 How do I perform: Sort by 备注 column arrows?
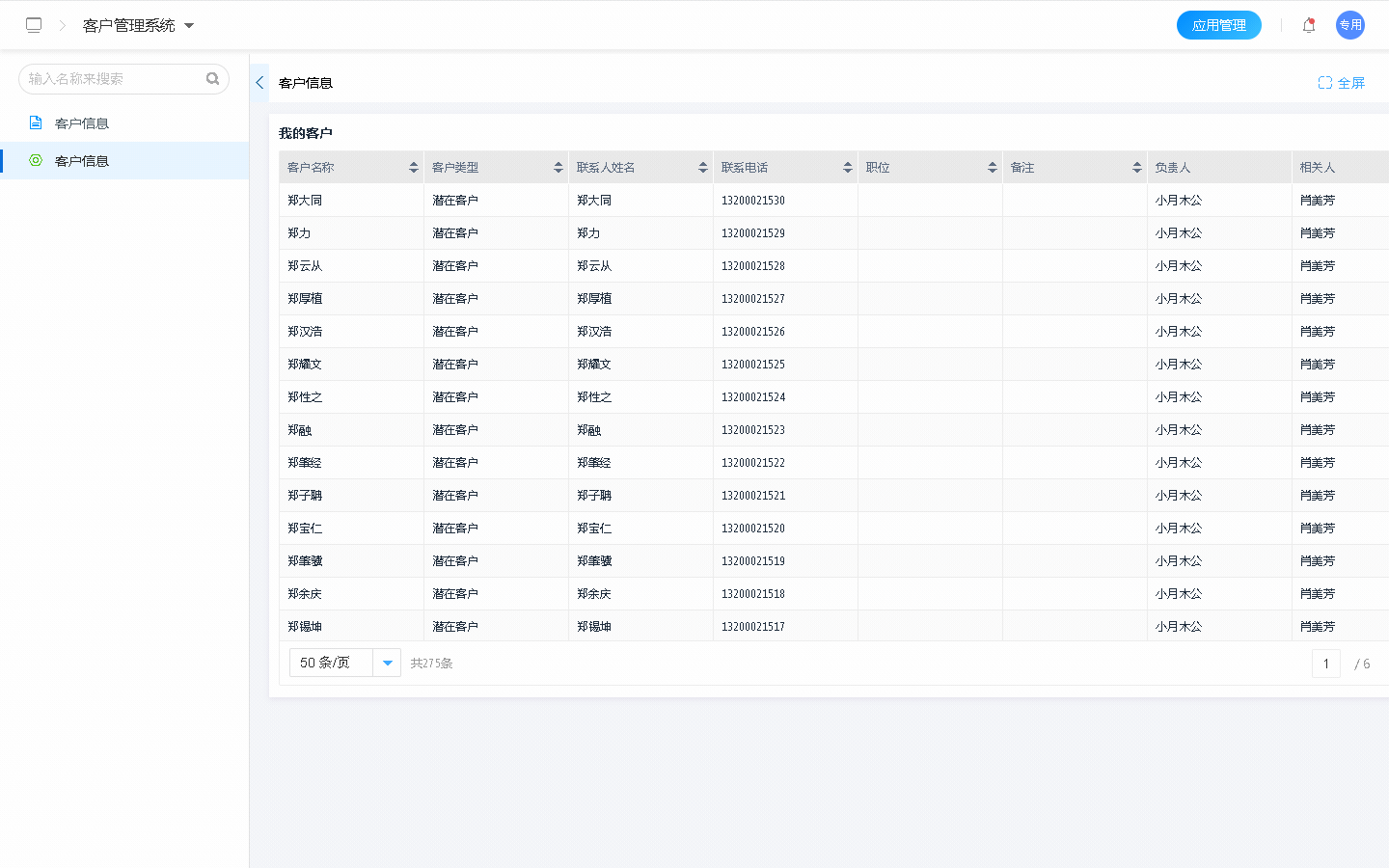pyautogui.click(x=1137, y=168)
